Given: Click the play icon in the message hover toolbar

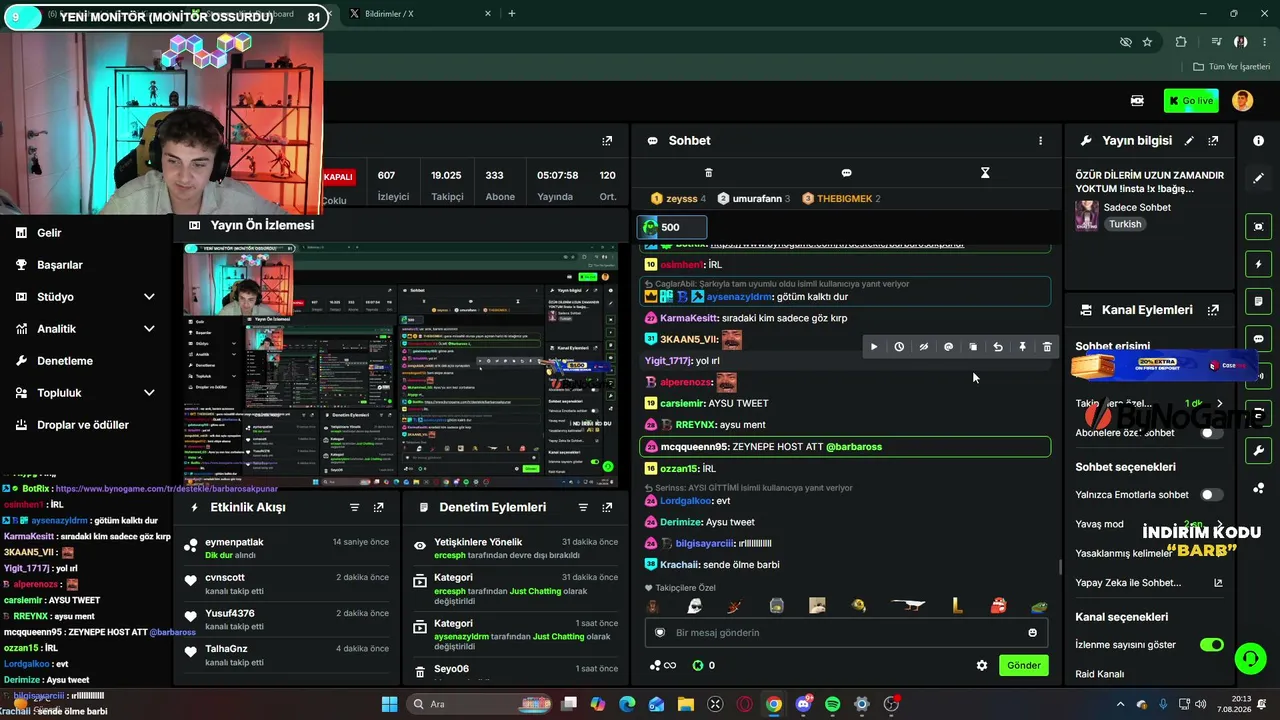Looking at the screenshot, I should 874,347.
